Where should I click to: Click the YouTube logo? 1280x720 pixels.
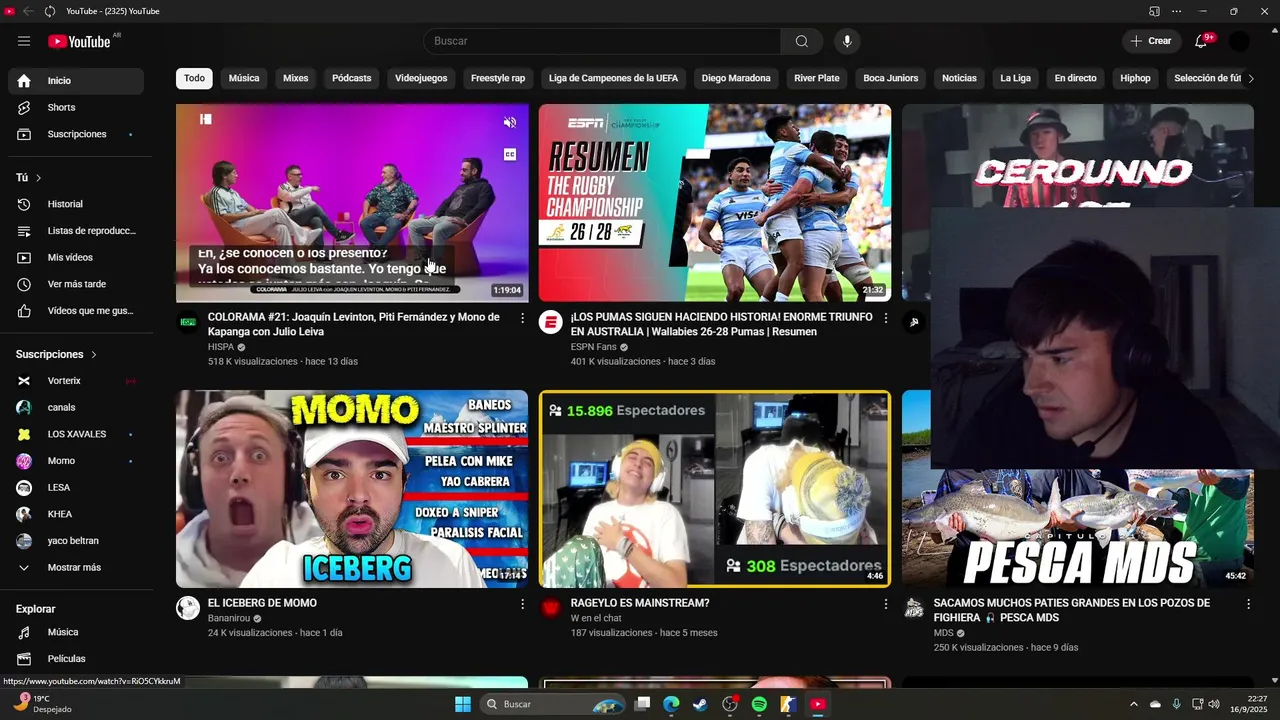pyautogui.click(x=79, y=41)
